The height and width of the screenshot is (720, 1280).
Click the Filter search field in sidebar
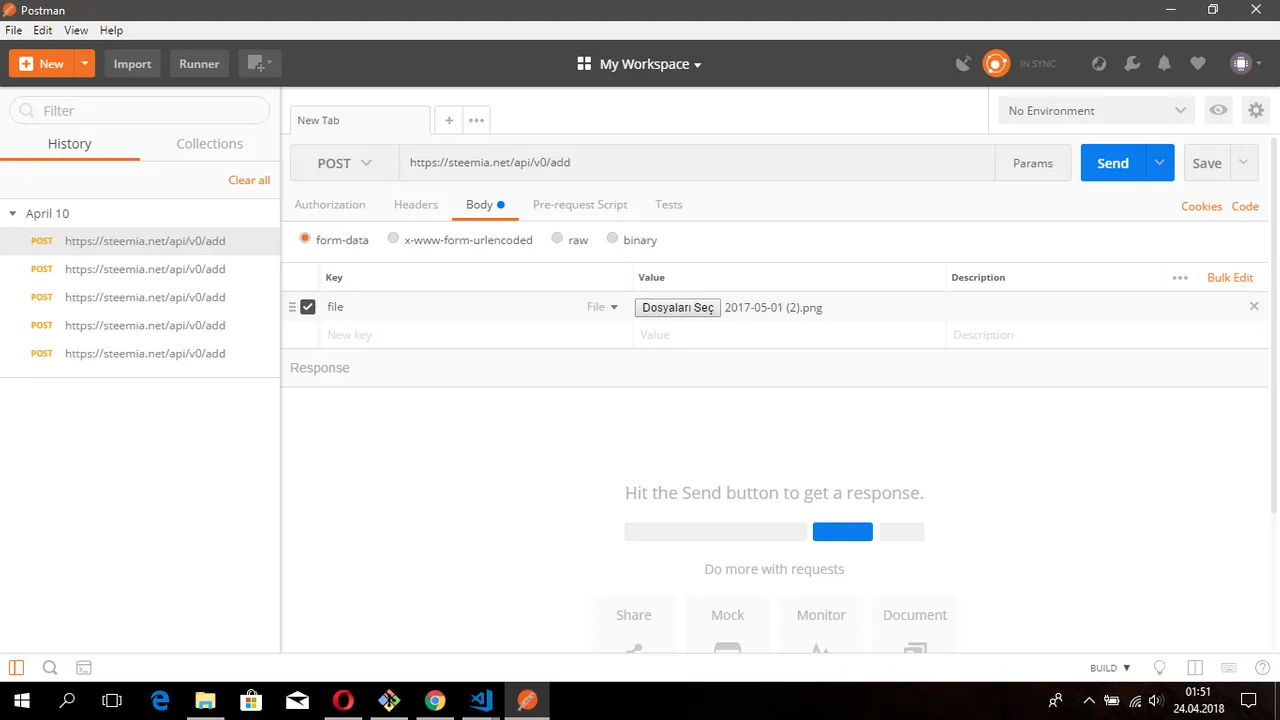coord(140,111)
